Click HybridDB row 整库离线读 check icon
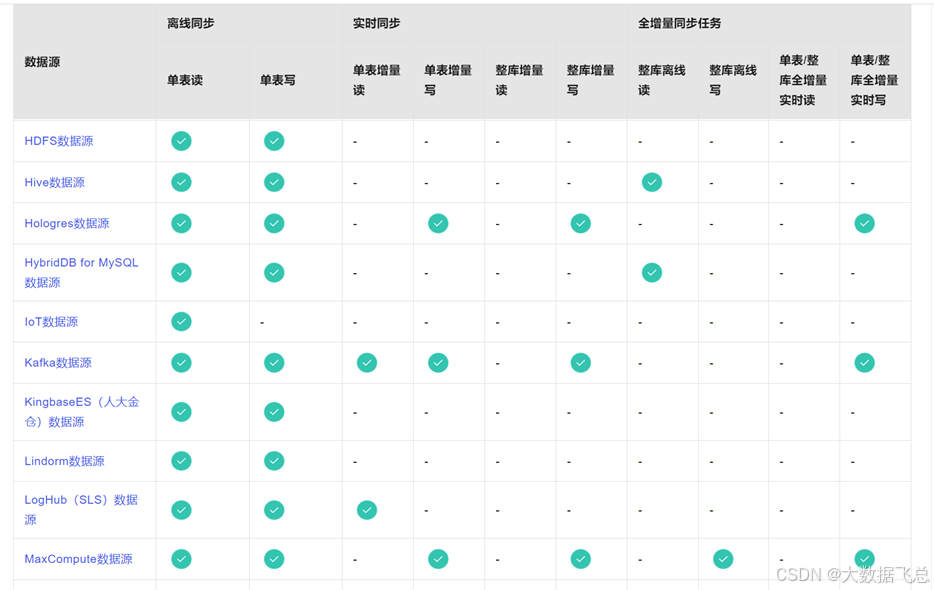This screenshot has height=590, width=934. (652, 273)
